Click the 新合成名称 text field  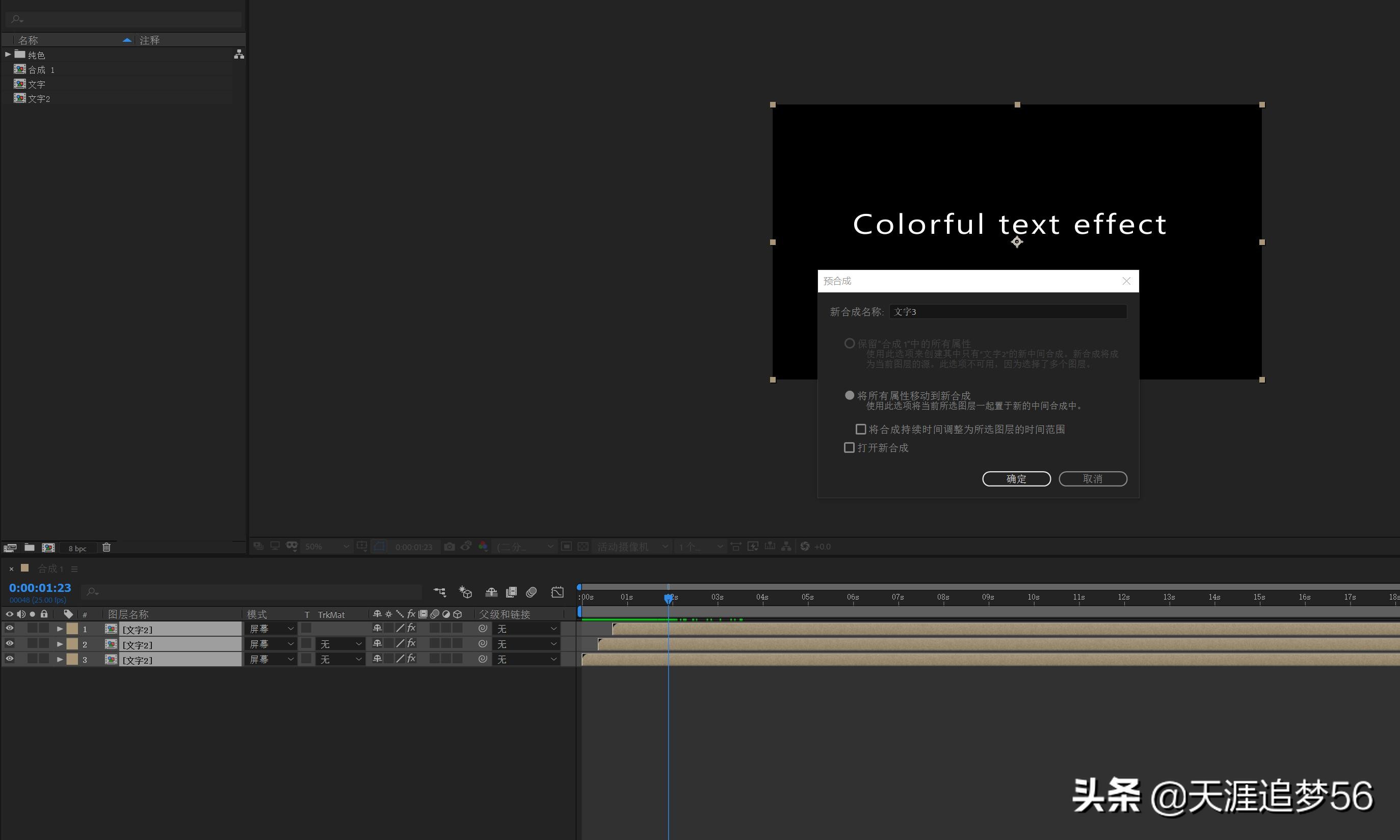[1007, 312]
